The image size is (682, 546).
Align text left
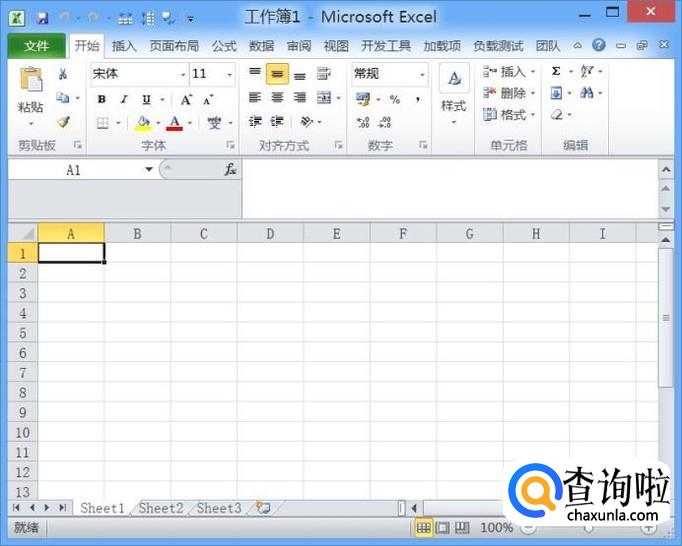(x=255, y=98)
